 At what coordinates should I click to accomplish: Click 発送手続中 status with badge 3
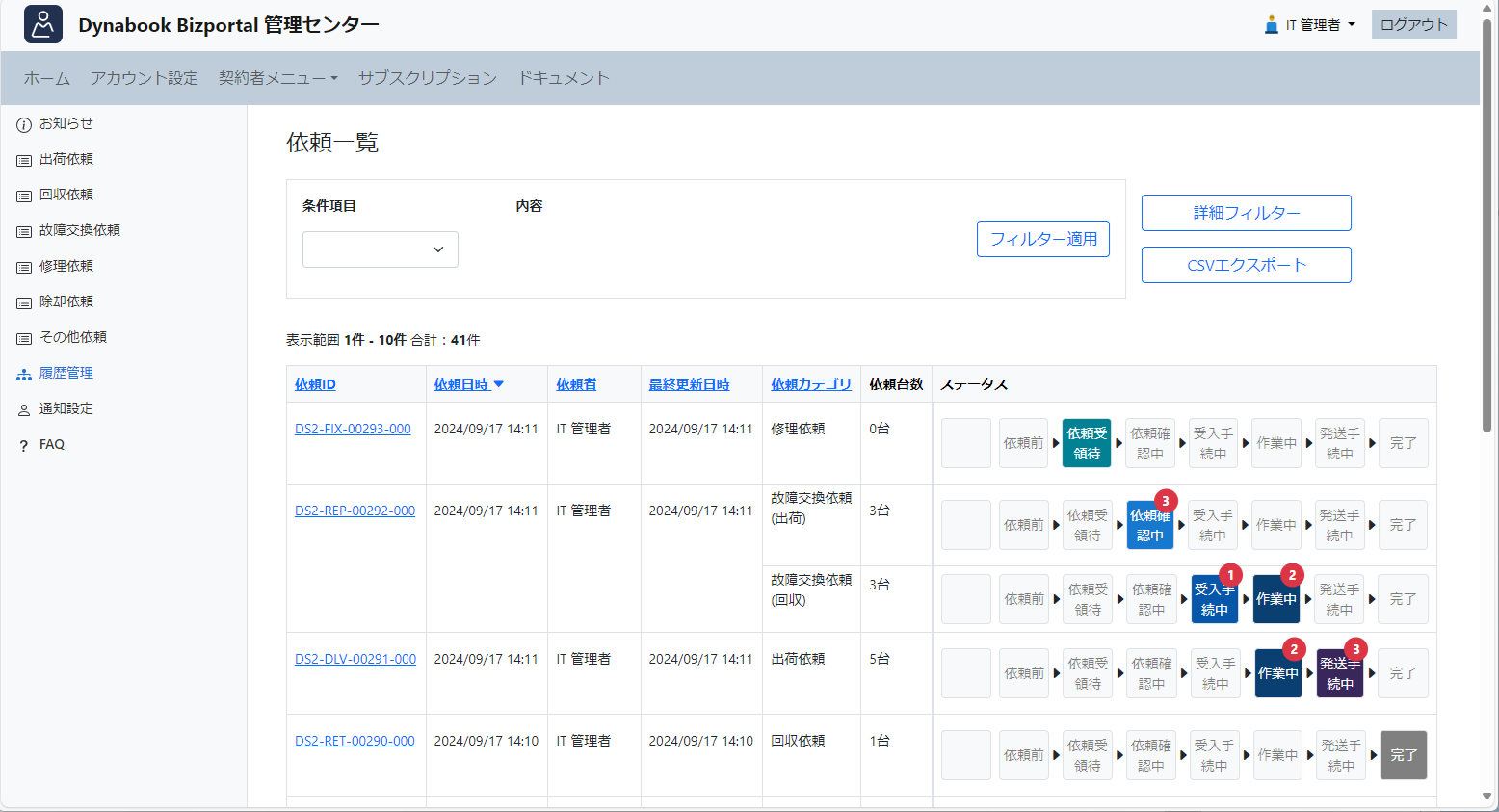[x=1340, y=673]
